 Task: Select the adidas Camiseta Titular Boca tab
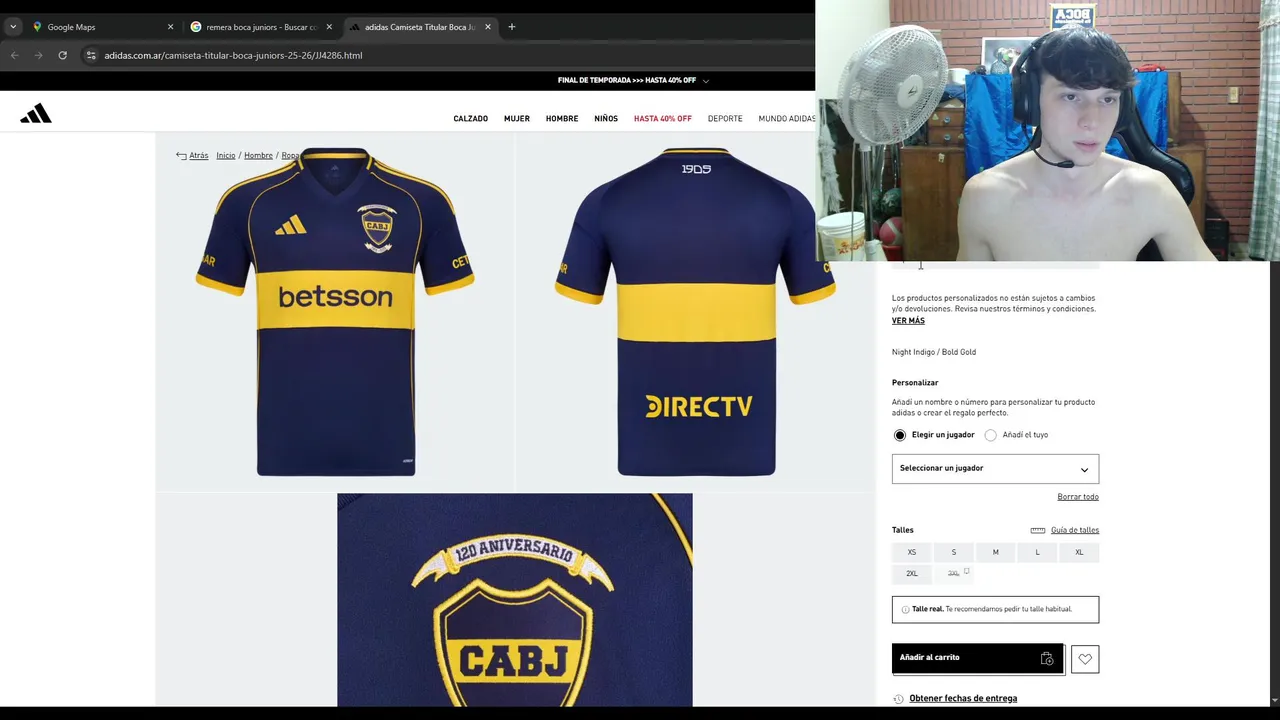[x=420, y=27]
